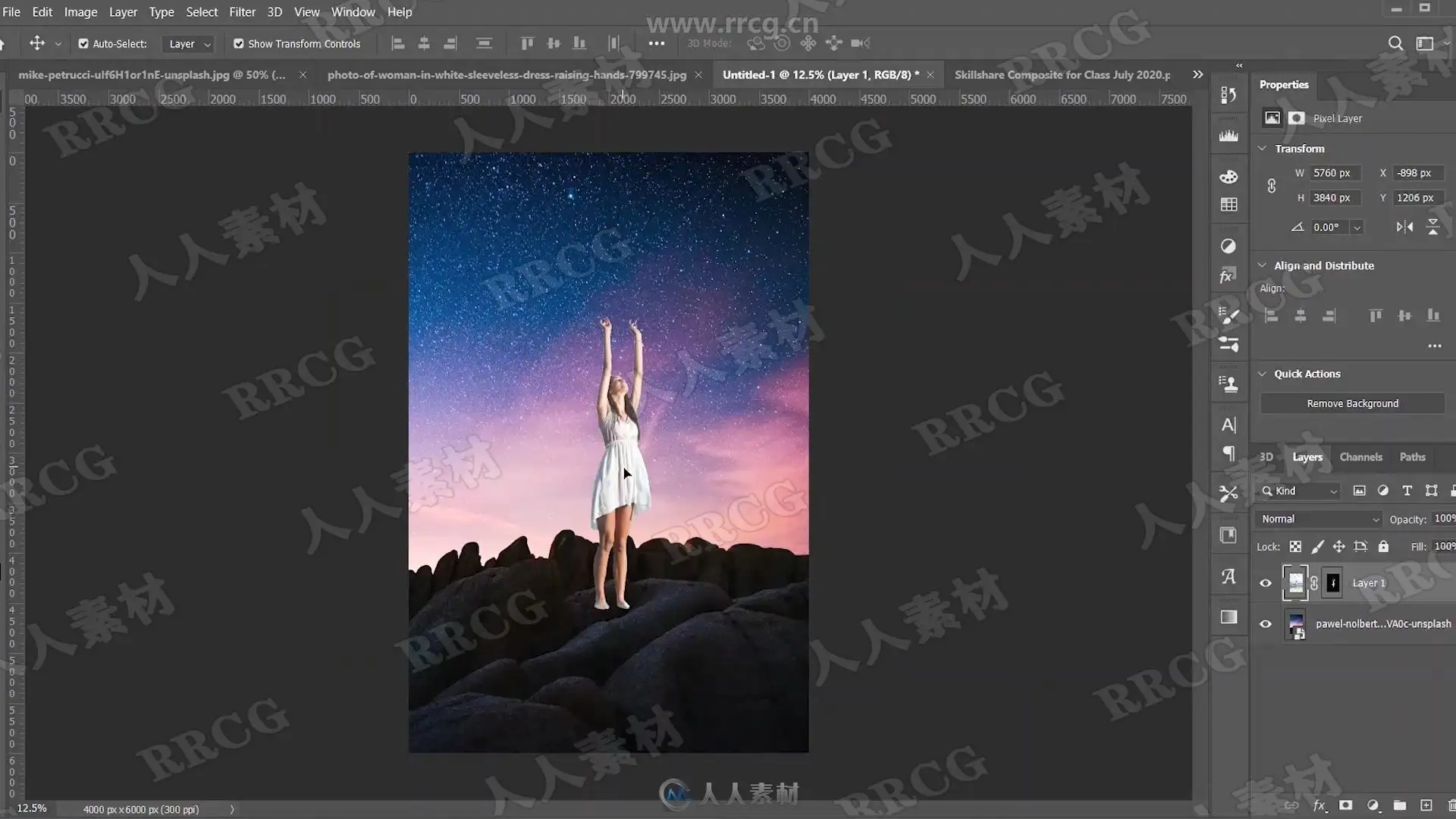This screenshot has height=819, width=1456.
Task: Switch to the Channels tab
Action: point(1360,457)
